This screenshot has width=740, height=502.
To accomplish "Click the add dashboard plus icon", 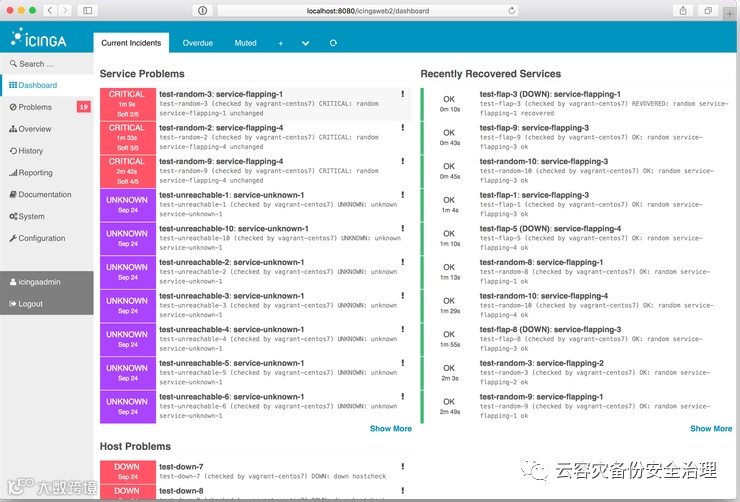I will (x=280, y=43).
